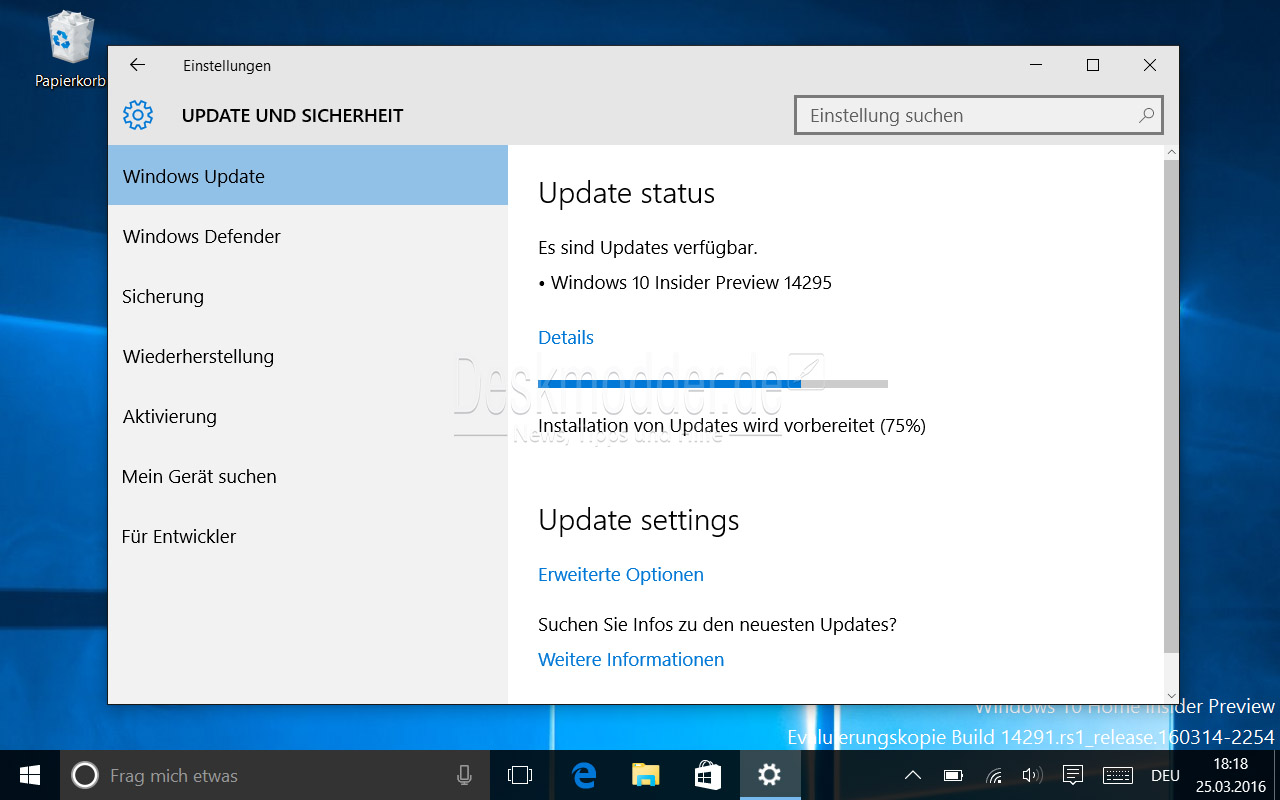The width and height of the screenshot is (1280, 800).
Task: Open the Action Center notifications
Action: [x=1073, y=775]
